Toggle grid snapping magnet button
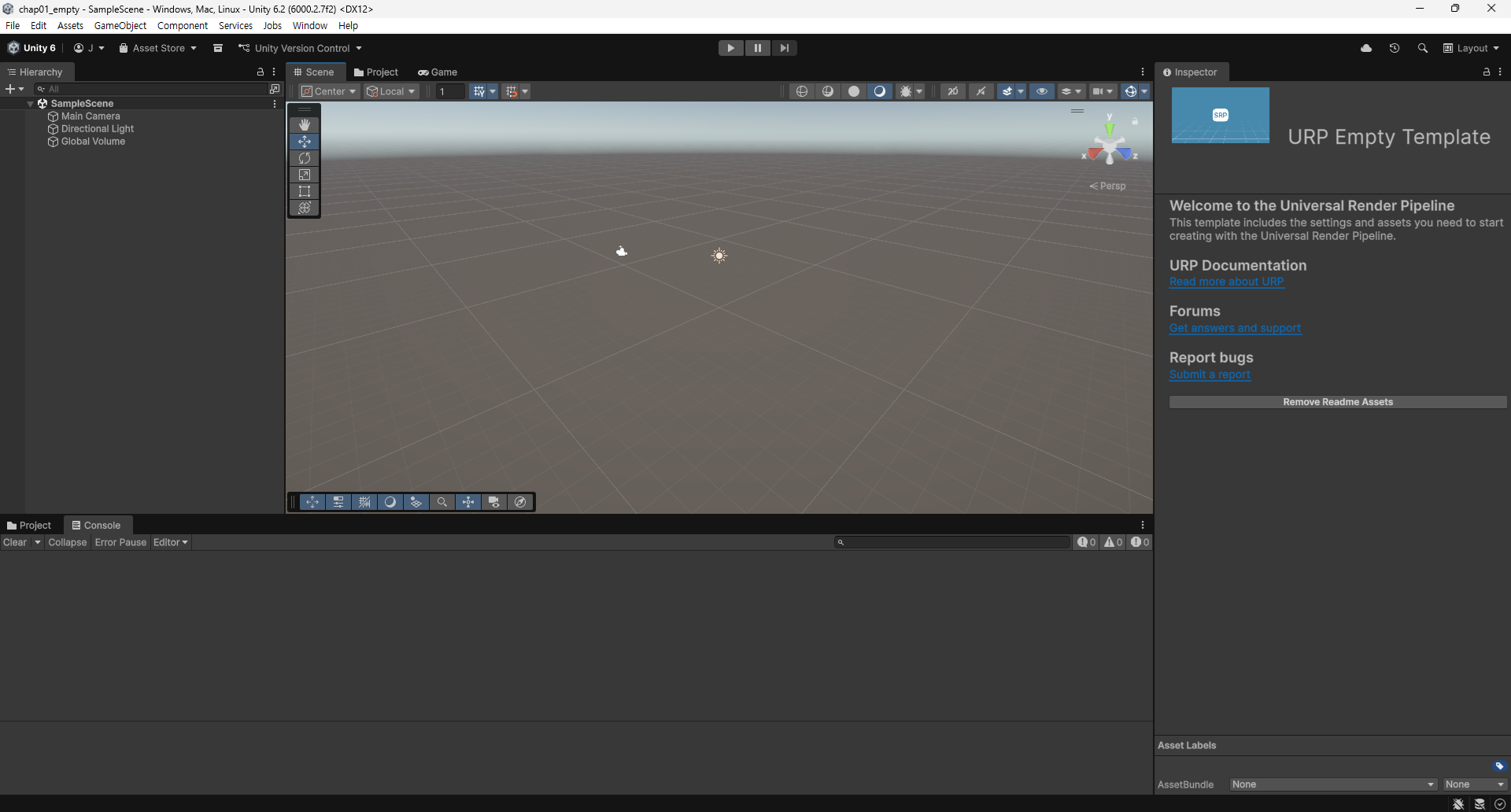Viewport: 1511px width, 812px height. click(x=512, y=91)
